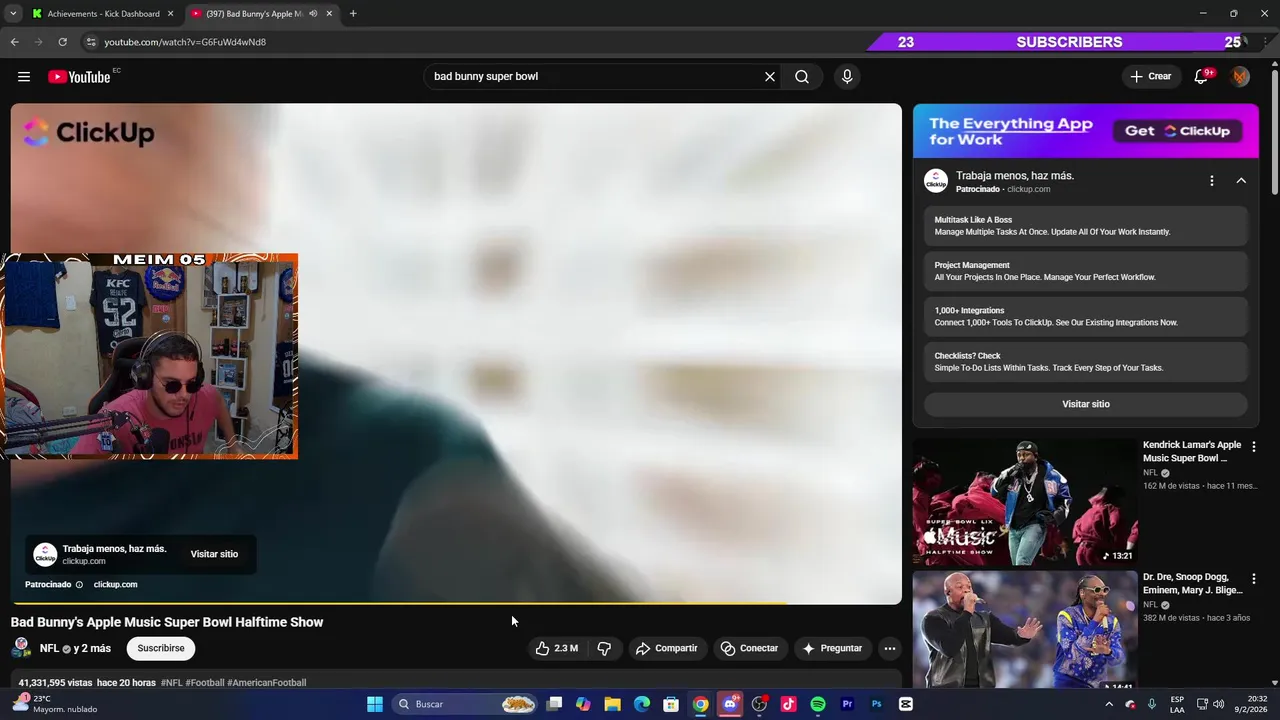Open OBS Studio from the taskbar

pyautogui.click(x=759, y=704)
